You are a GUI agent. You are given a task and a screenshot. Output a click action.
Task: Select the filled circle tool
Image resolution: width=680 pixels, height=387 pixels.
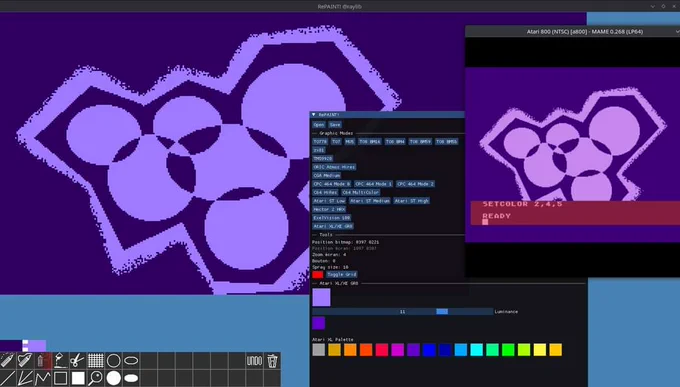tap(113, 378)
